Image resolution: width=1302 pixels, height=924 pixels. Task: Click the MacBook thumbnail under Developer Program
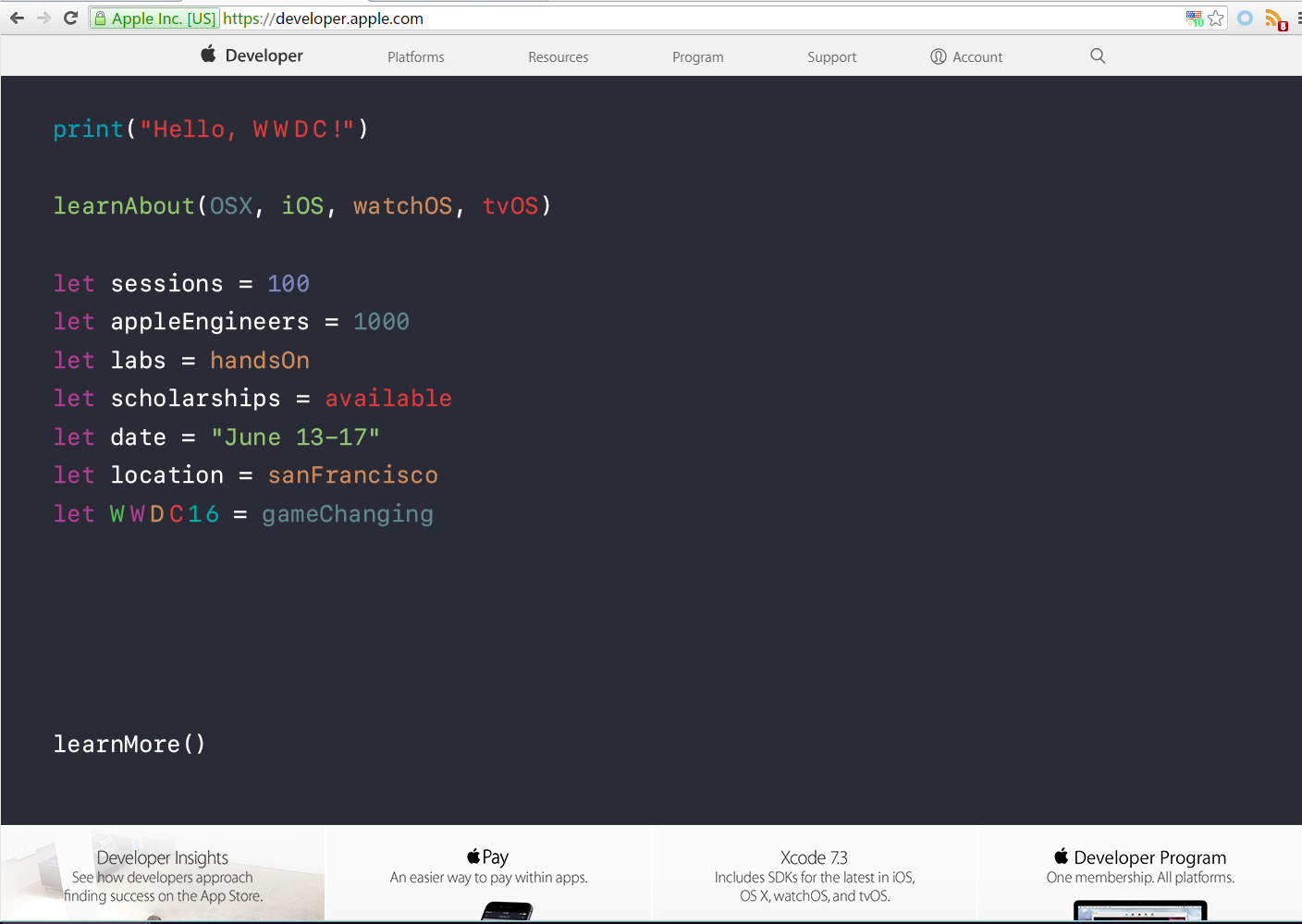[1140, 911]
